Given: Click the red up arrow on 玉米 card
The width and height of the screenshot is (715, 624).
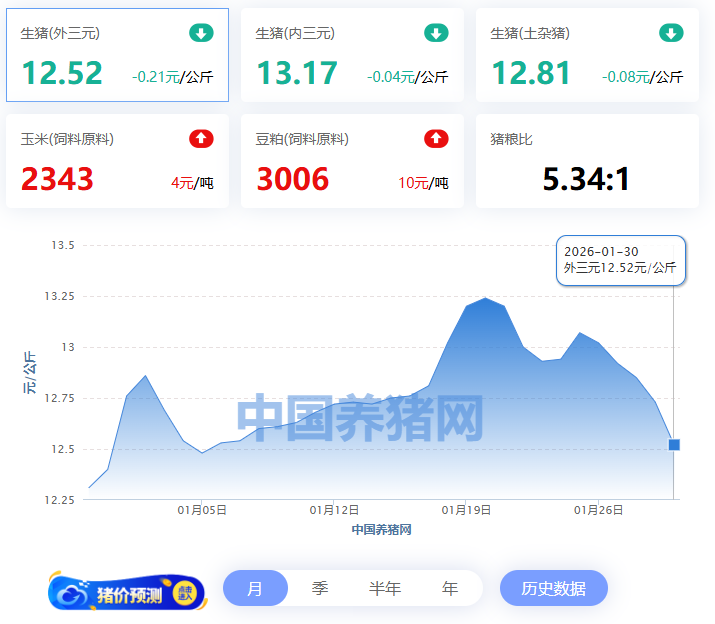Looking at the screenshot, I should coord(201,139).
